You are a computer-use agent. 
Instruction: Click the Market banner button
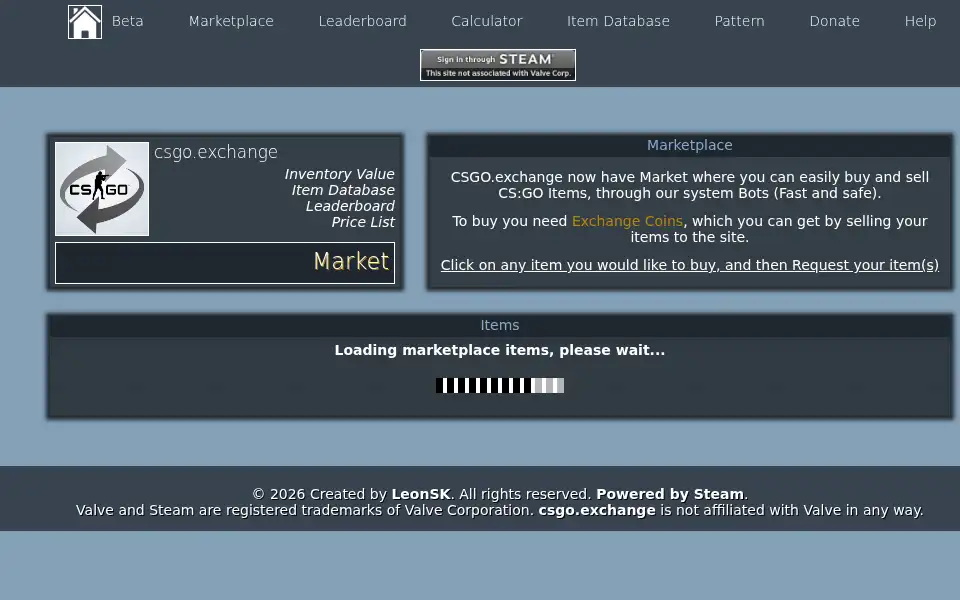click(x=225, y=263)
